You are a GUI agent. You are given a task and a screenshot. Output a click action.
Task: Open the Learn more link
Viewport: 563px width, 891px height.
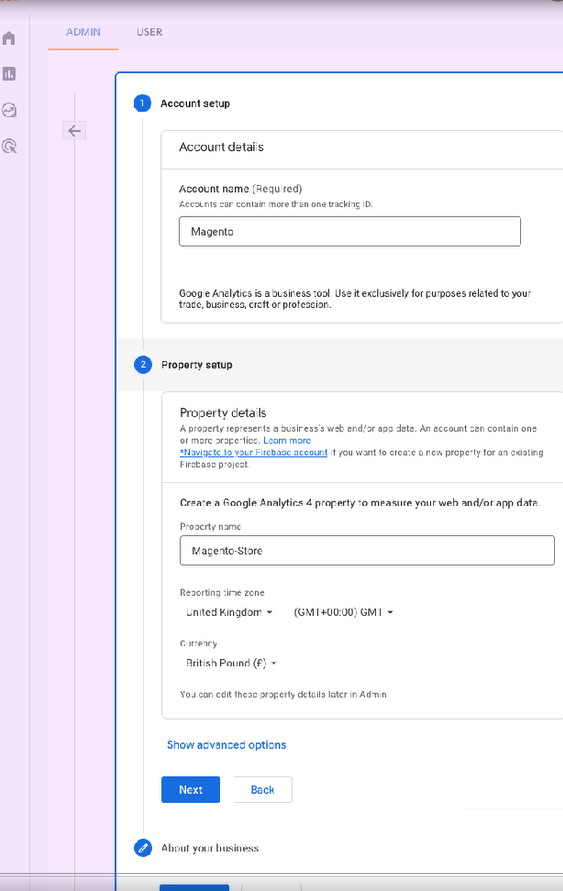click(x=287, y=440)
